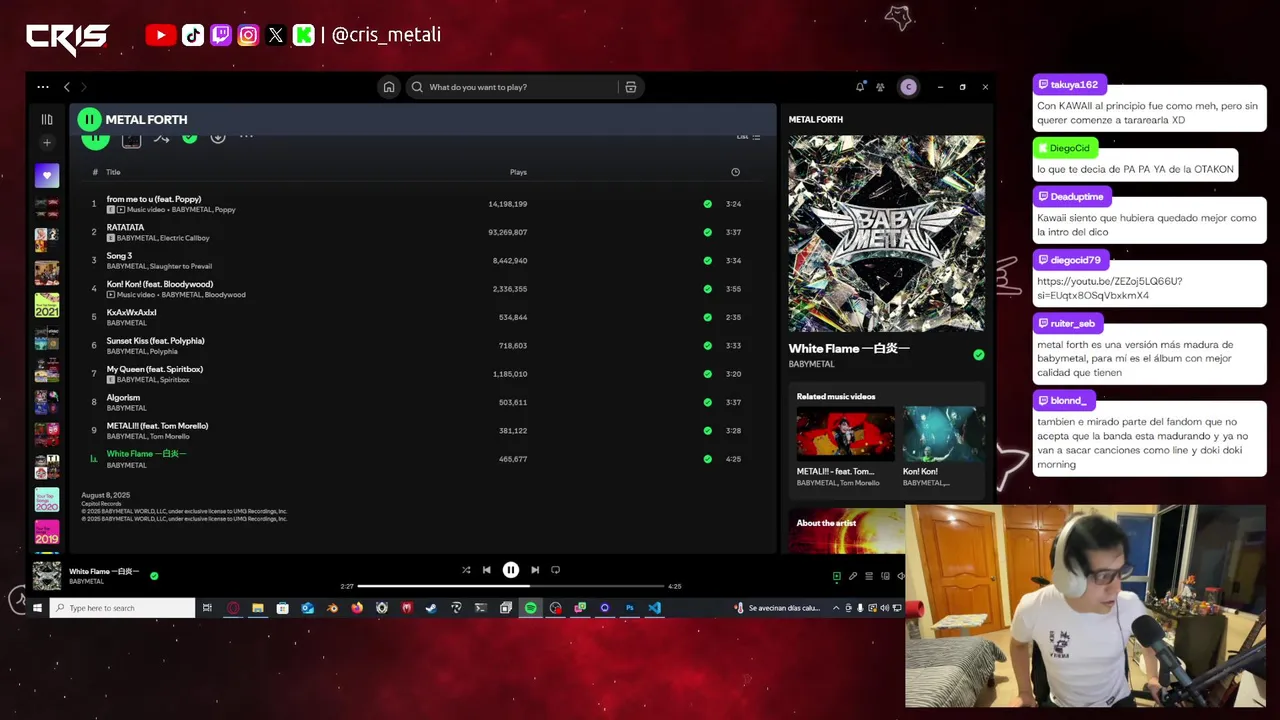Open the 2021 playlist in sidebar
The width and height of the screenshot is (1280, 720).
click(x=47, y=305)
